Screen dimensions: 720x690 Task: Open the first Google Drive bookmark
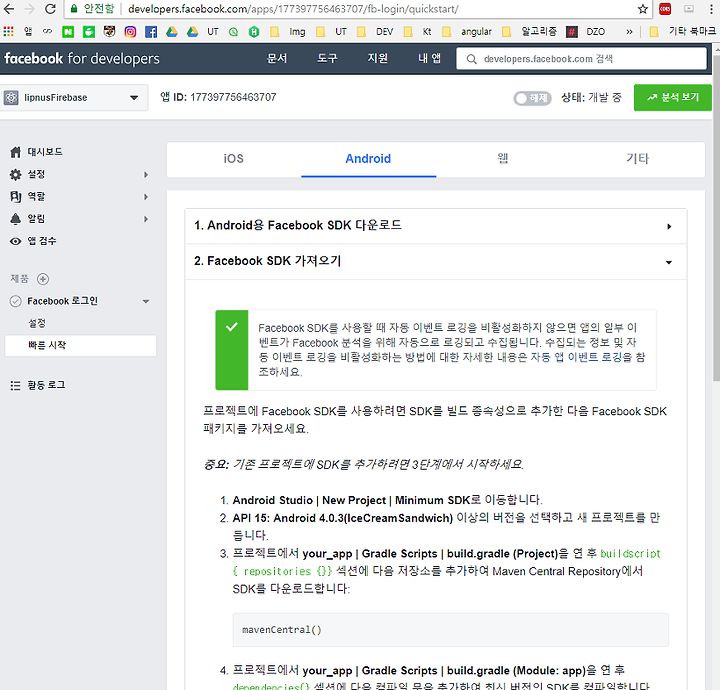tap(172, 31)
